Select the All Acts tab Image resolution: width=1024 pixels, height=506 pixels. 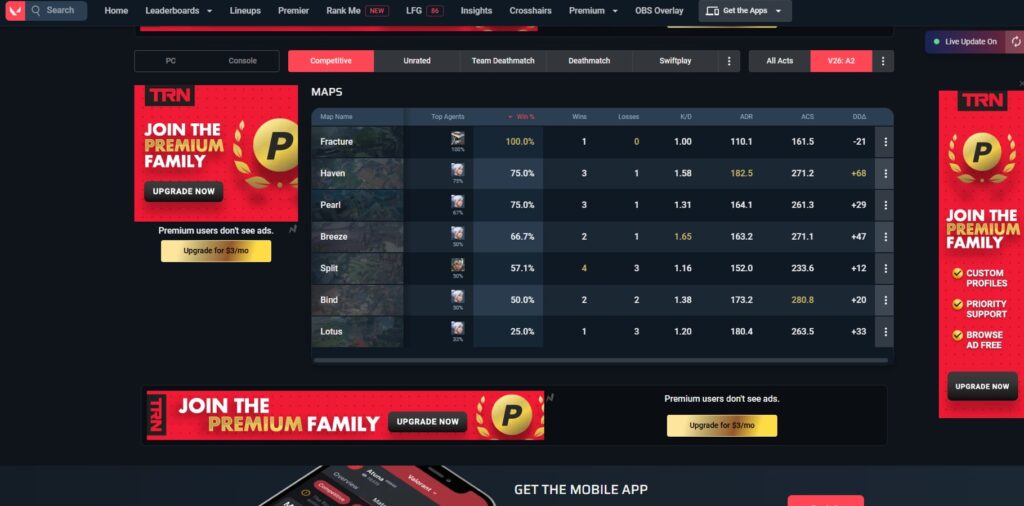click(780, 61)
